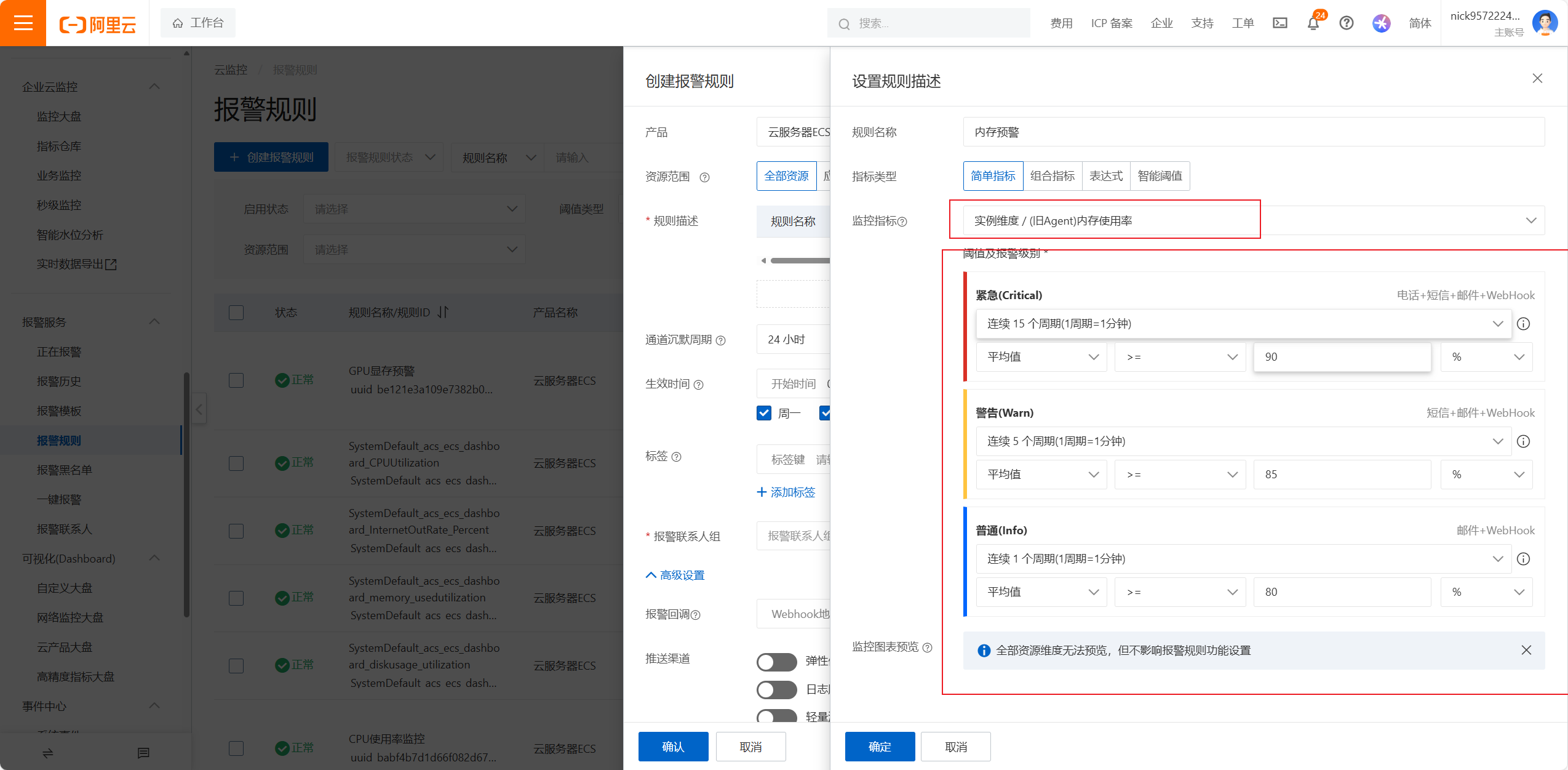Launch the Cloud Shell terminal icon
1568x770 pixels.
coord(1279,23)
